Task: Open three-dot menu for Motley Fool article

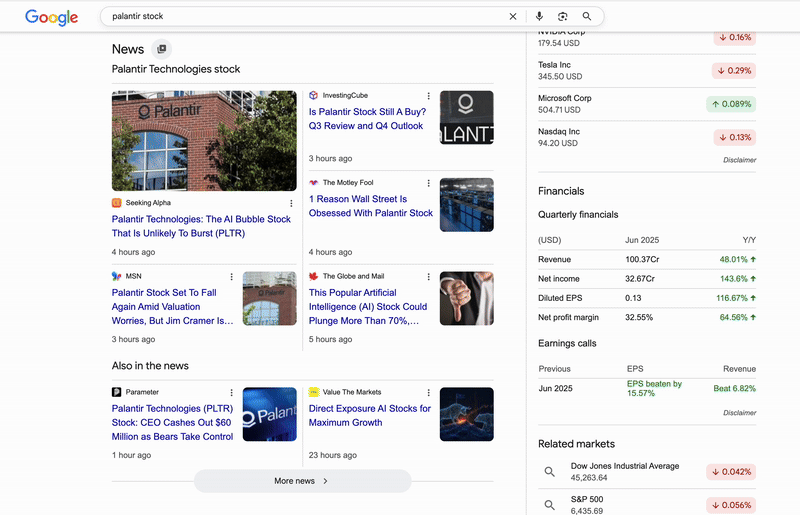Action: 429,183
